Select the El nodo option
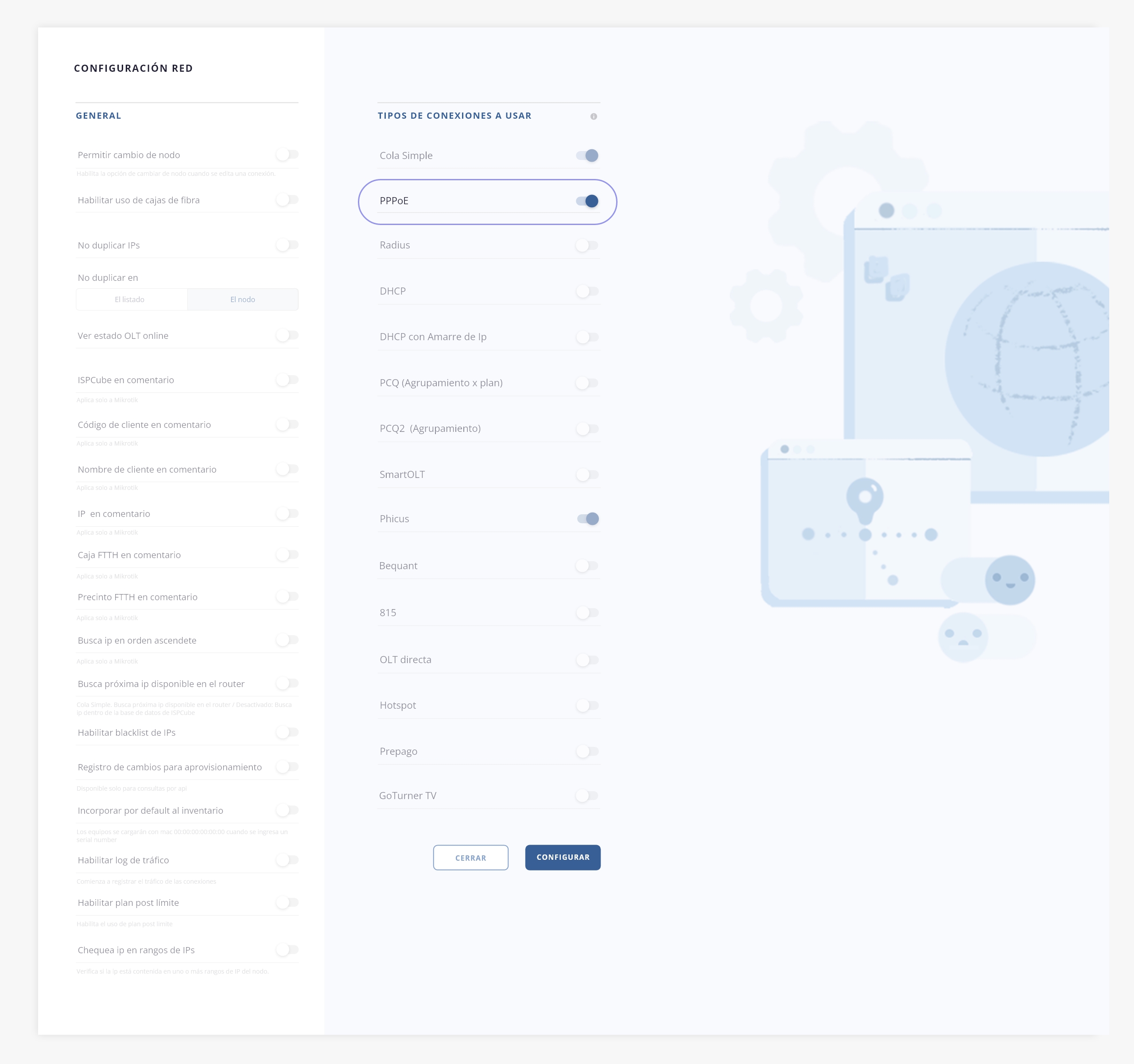The height and width of the screenshot is (1064, 1134). pyautogui.click(x=242, y=299)
